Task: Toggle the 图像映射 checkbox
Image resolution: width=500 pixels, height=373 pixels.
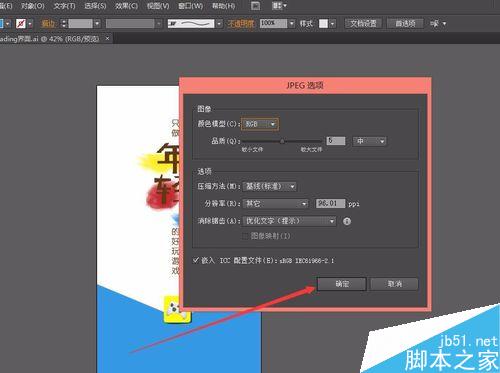Action: coord(245,236)
